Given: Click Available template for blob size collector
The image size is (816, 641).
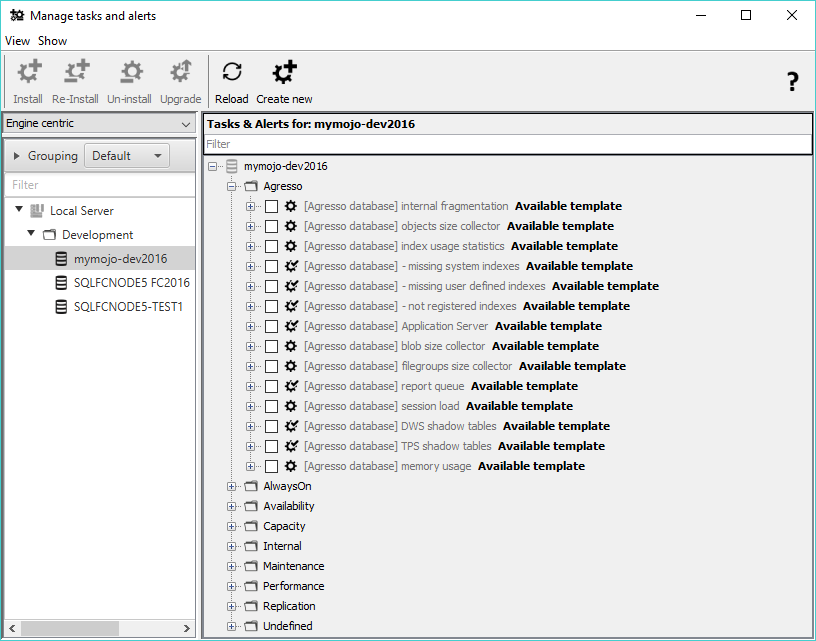Looking at the screenshot, I should click(x=545, y=346).
